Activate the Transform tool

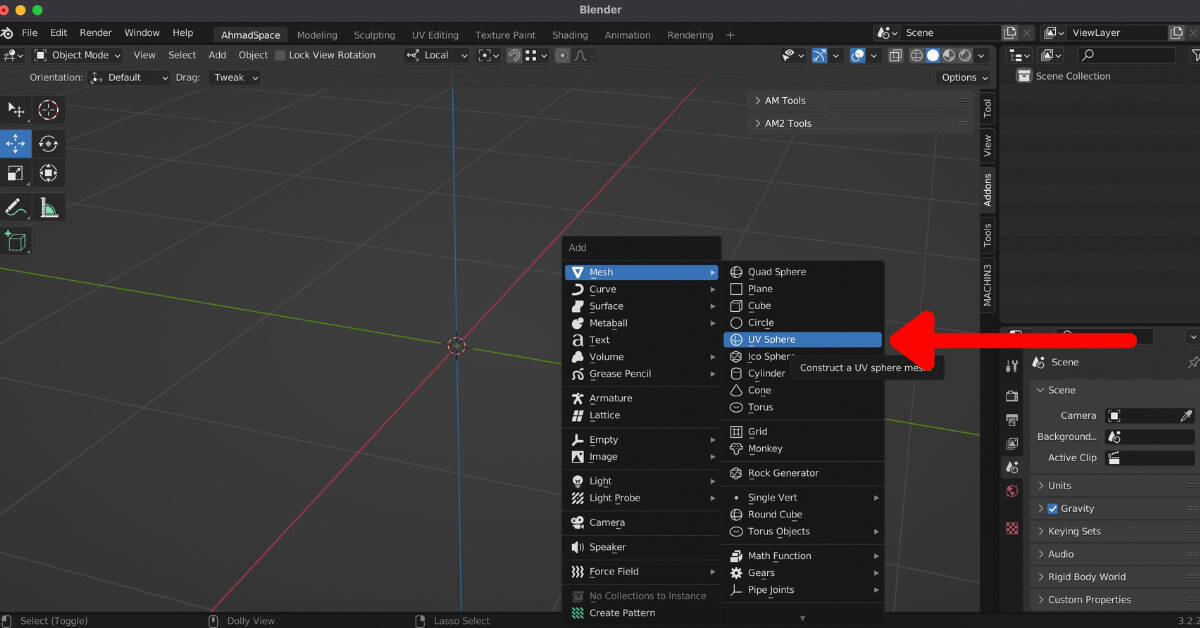(48, 174)
